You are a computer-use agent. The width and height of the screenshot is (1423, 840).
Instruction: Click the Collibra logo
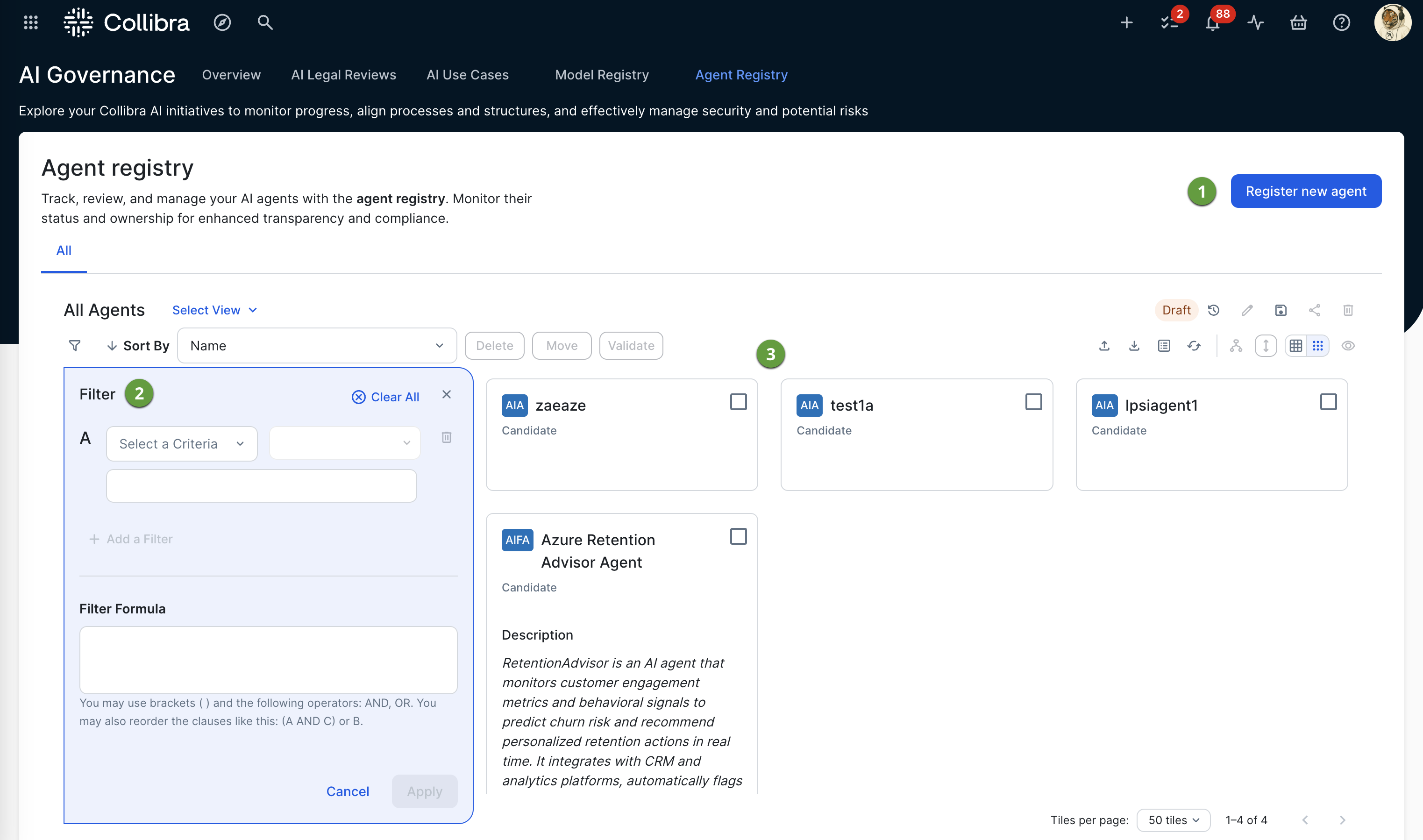126,22
